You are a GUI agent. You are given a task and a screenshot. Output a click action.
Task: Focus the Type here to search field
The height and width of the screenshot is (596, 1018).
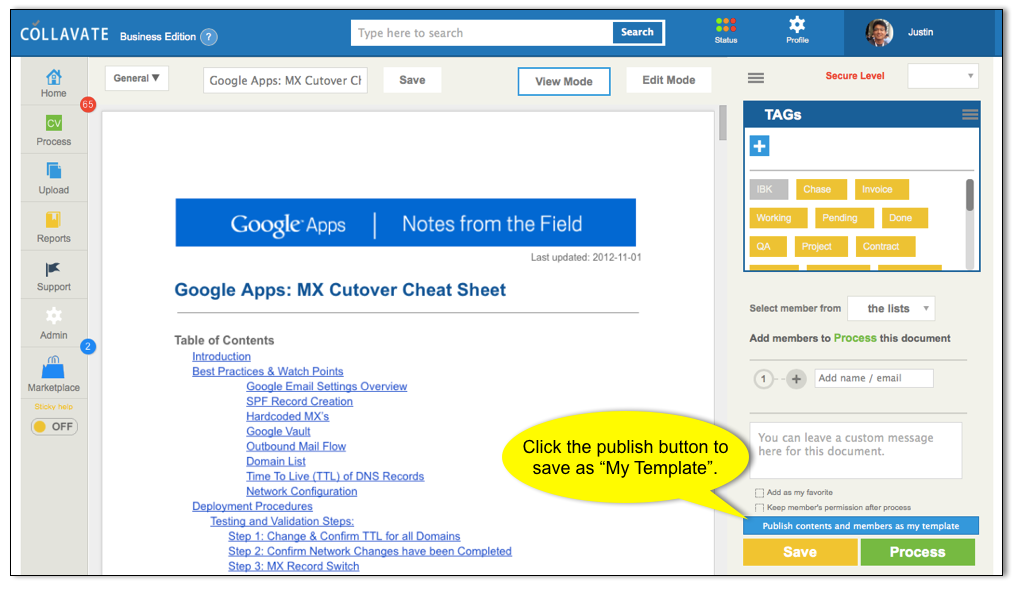482,32
